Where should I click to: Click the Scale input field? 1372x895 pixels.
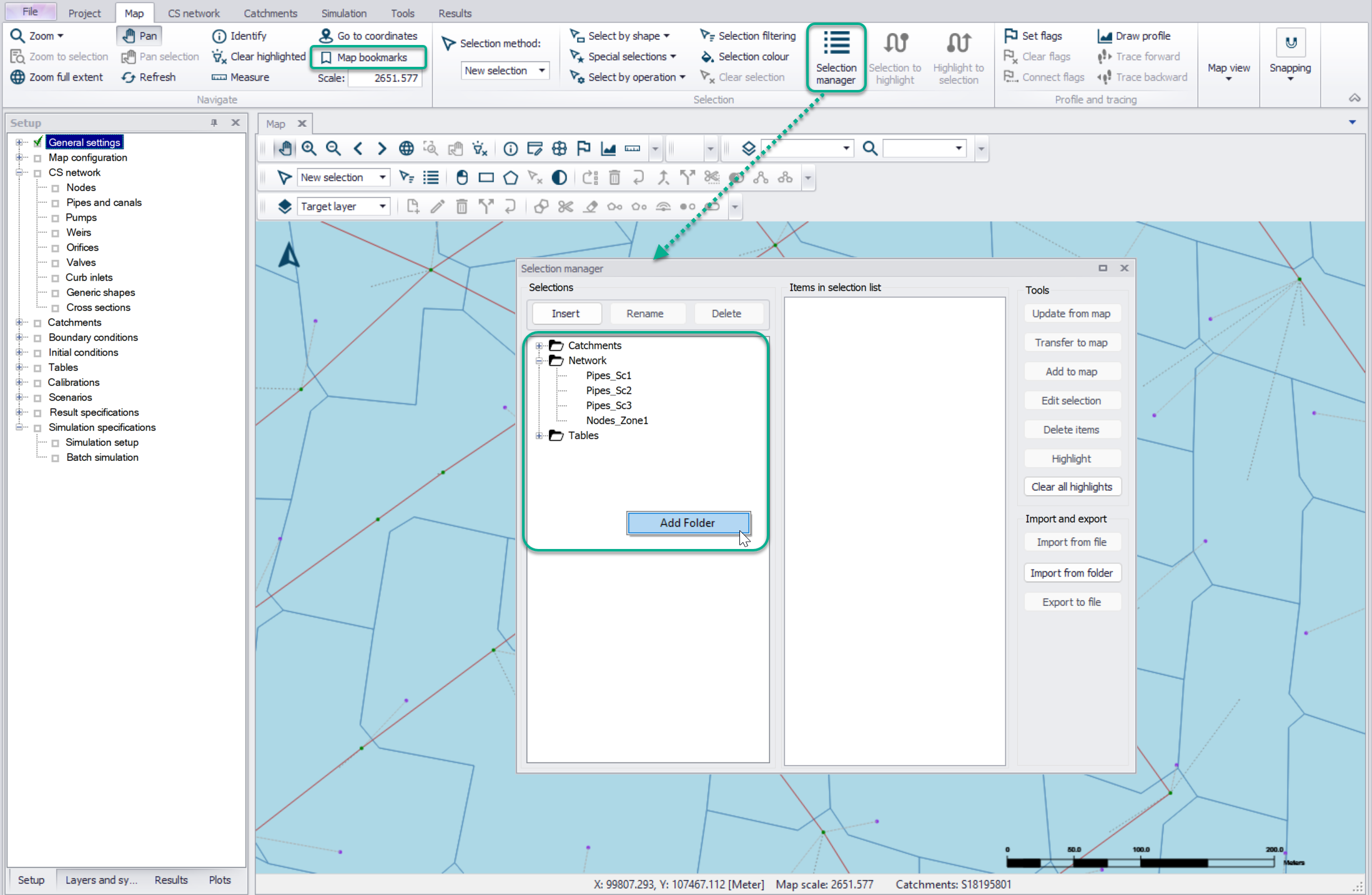[x=385, y=78]
